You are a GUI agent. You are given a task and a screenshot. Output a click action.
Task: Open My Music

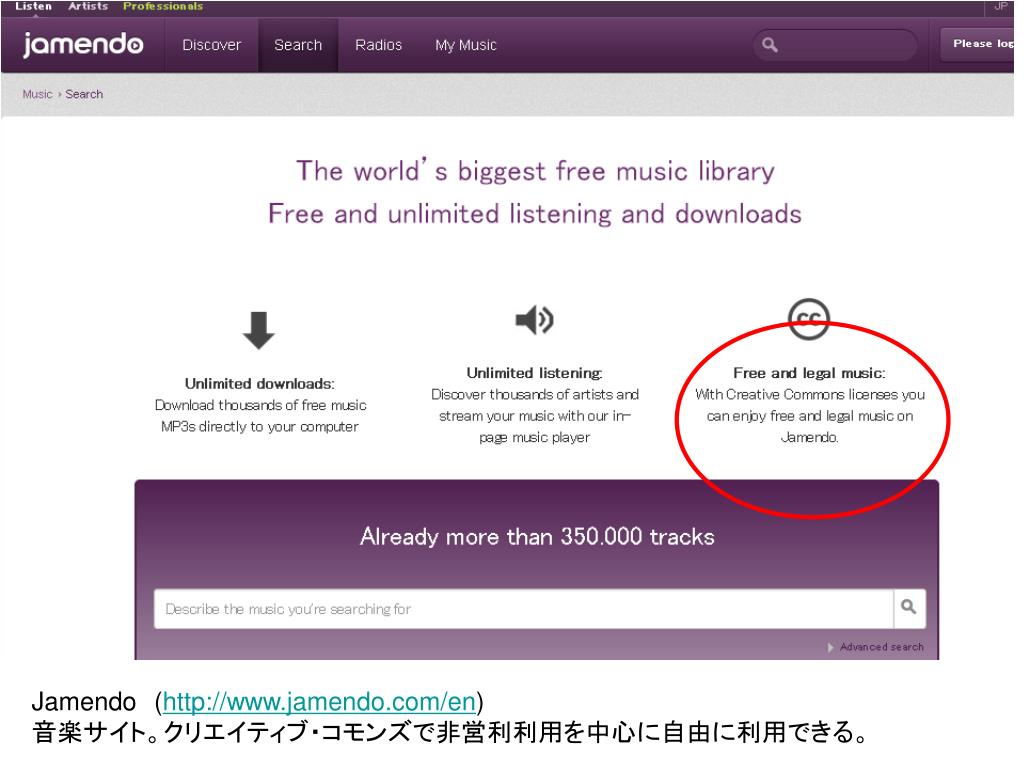pos(466,45)
